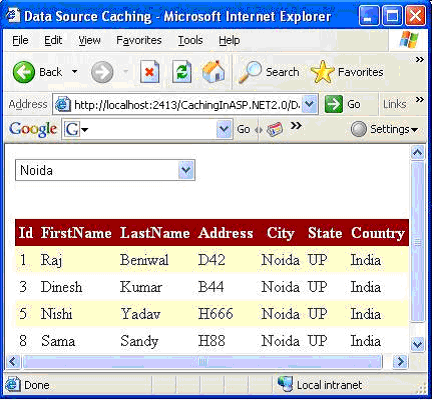This screenshot has height=400, width=432.
Task: Click the page icon in address bar
Action: [x=62, y=105]
